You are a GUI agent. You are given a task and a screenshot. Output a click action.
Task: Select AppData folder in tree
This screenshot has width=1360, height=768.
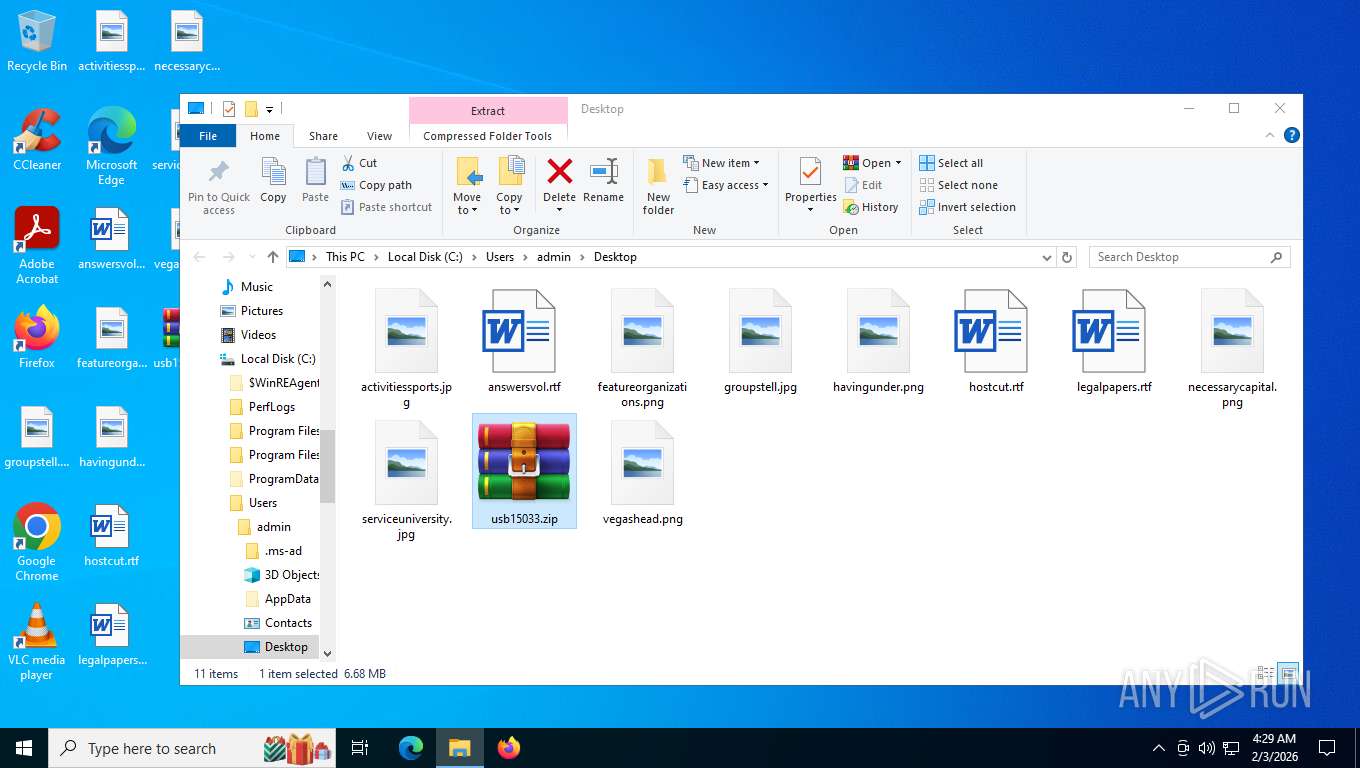287,599
